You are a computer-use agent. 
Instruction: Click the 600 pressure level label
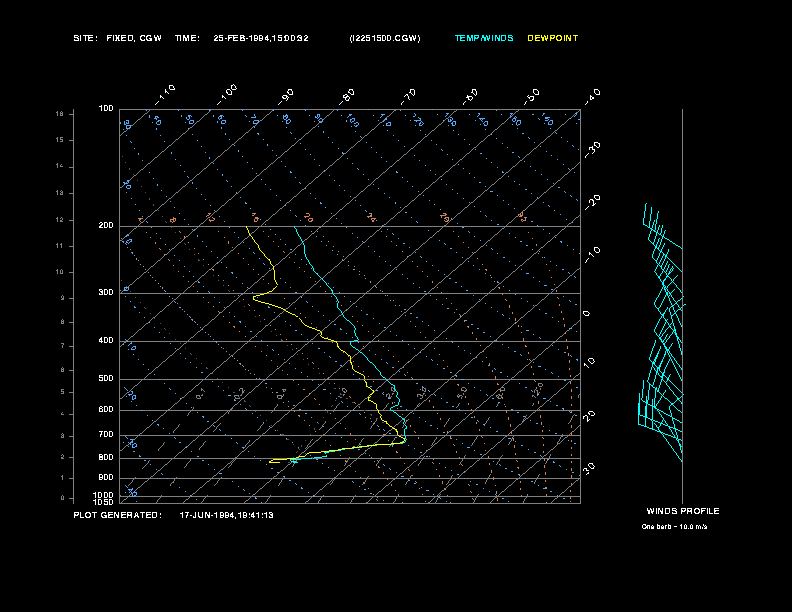106,410
